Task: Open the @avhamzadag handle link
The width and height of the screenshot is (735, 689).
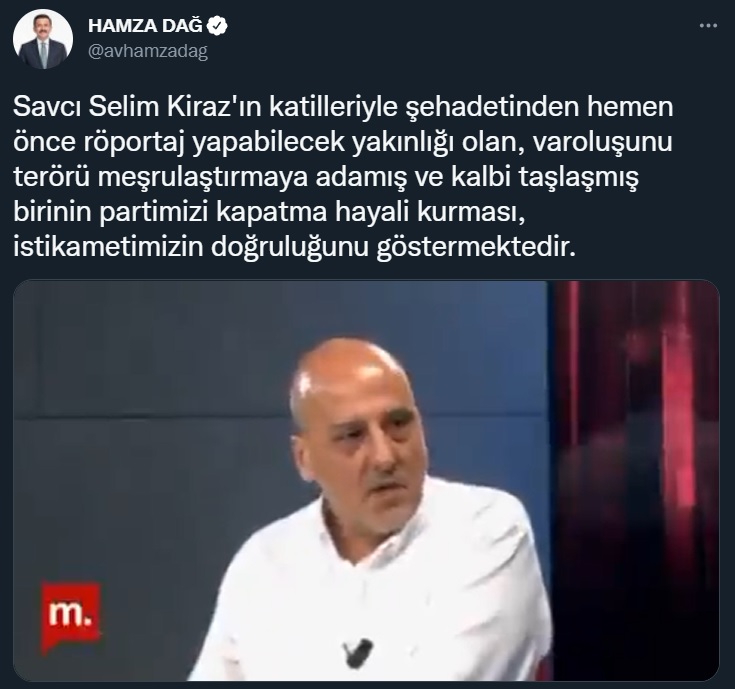Action: [148, 51]
